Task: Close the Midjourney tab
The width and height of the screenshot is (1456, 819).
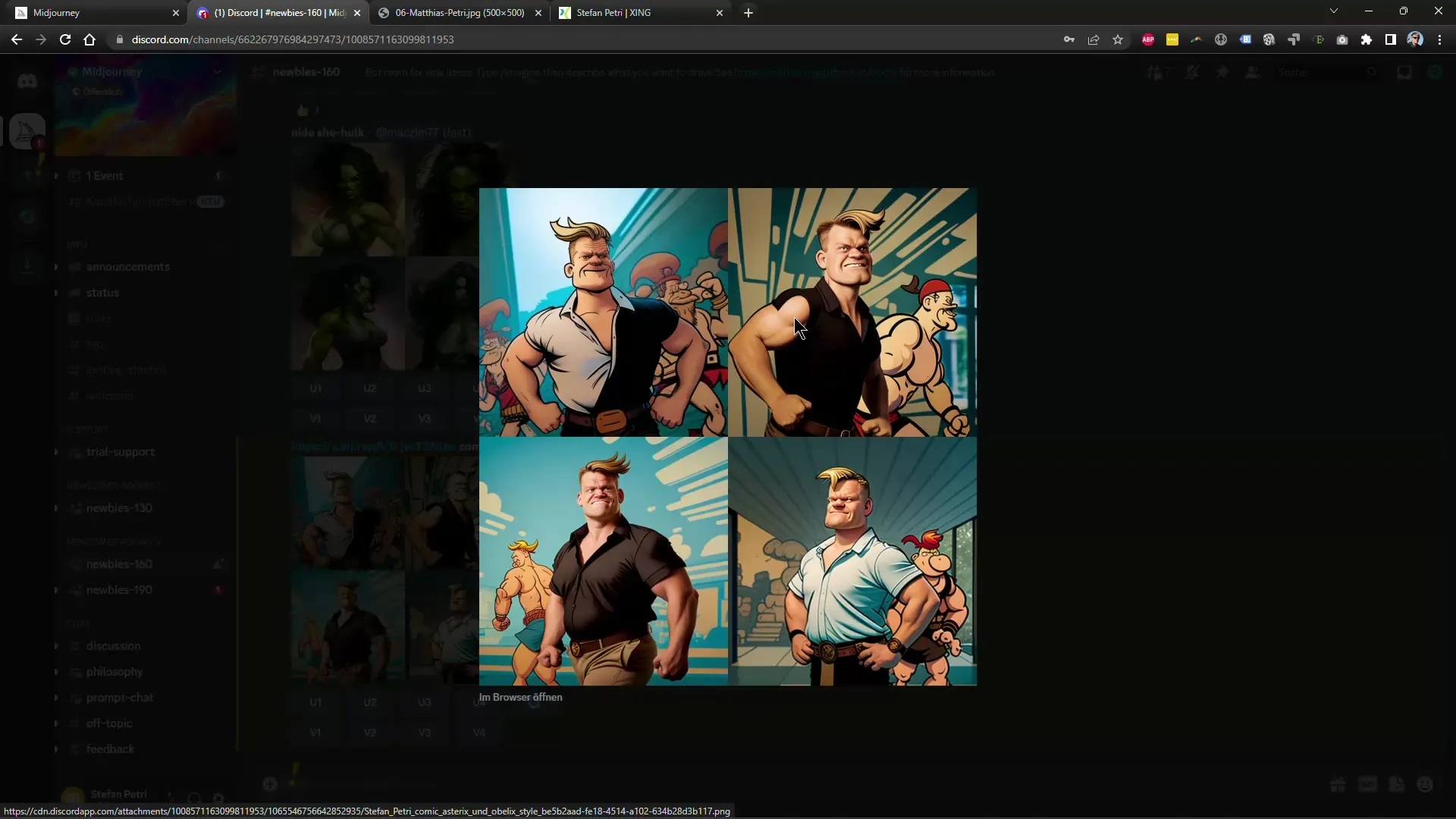Action: pyautogui.click(x=176, y=13)
